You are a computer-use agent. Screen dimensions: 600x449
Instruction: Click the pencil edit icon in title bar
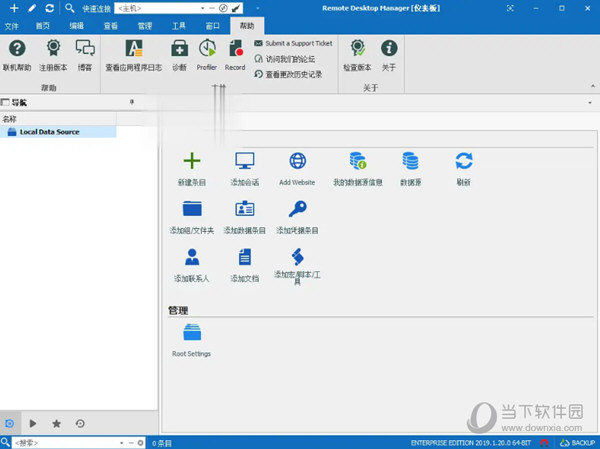click(32, 8)
